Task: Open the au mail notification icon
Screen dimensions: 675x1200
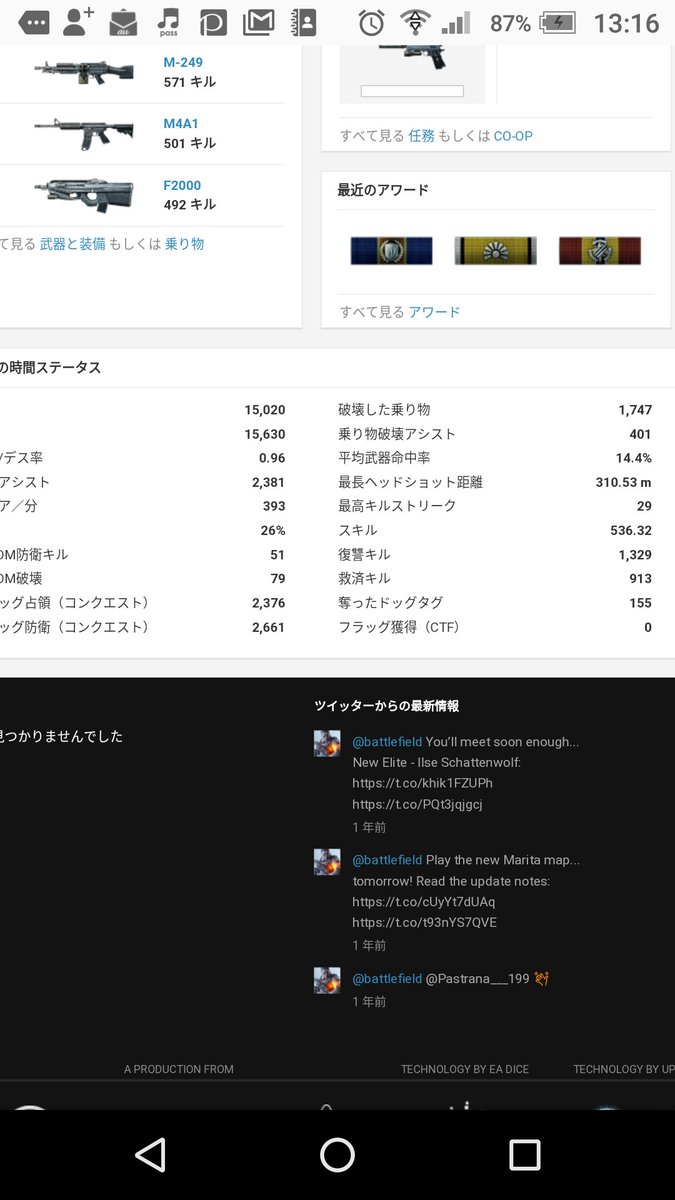Action: 123,22
